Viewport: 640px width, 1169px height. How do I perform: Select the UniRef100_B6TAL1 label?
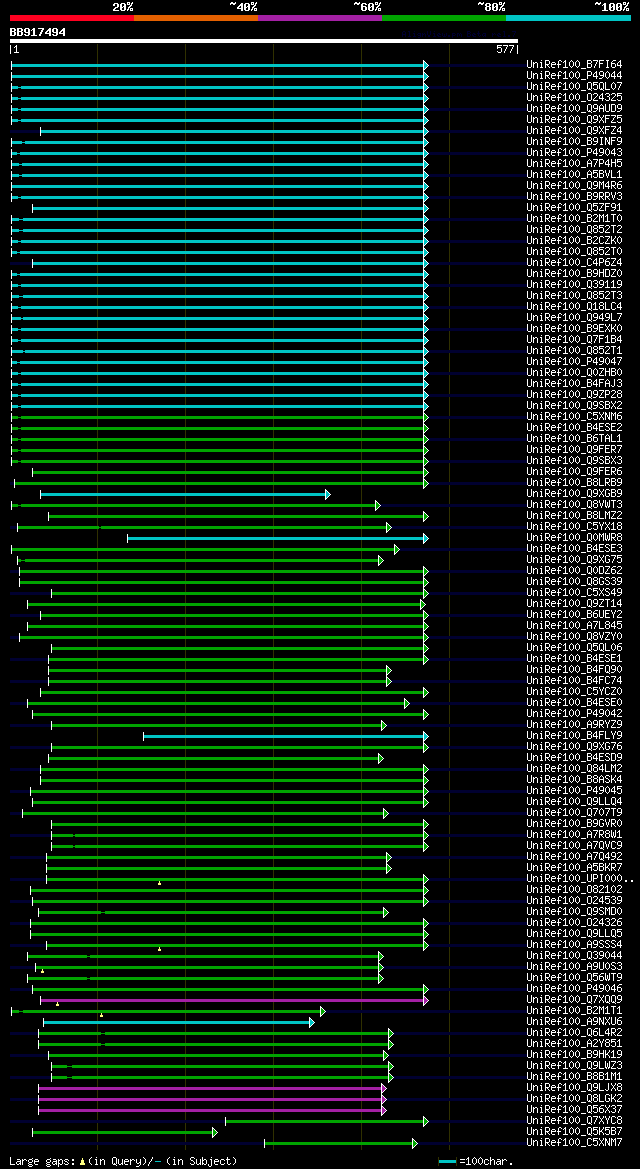(x=574, y=438)
